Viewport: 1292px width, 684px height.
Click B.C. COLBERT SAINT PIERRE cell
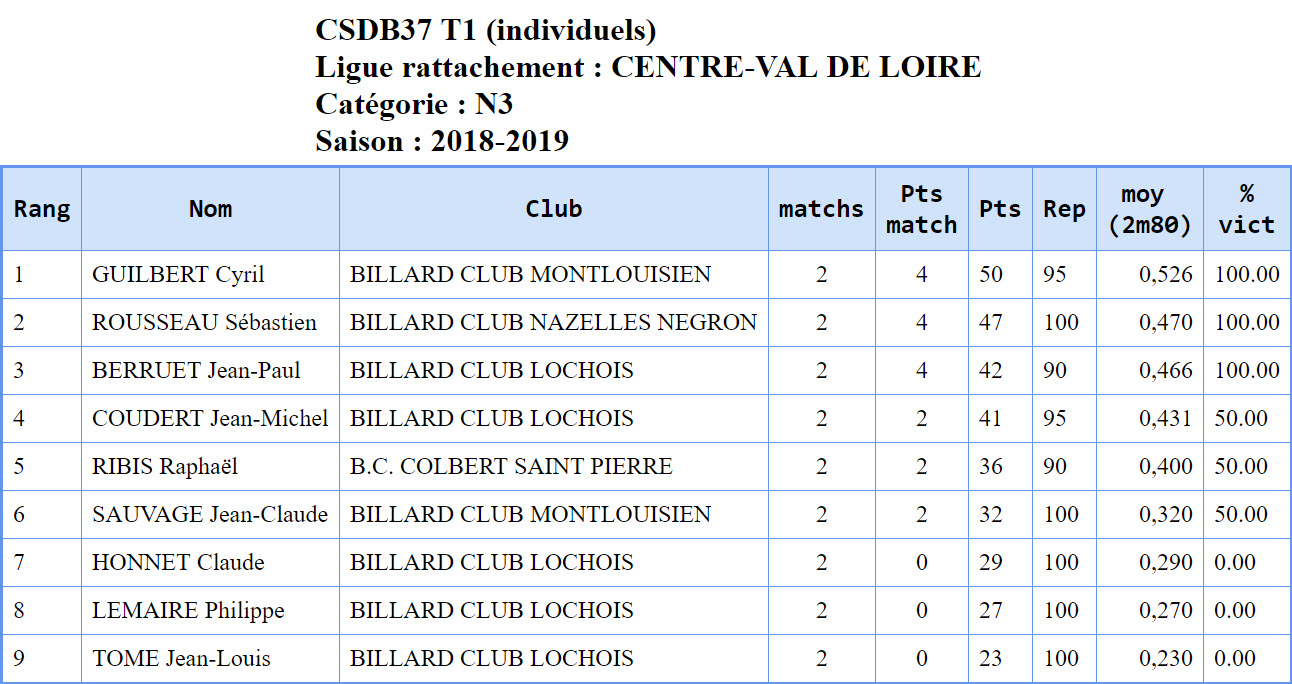tap(554, 466)
